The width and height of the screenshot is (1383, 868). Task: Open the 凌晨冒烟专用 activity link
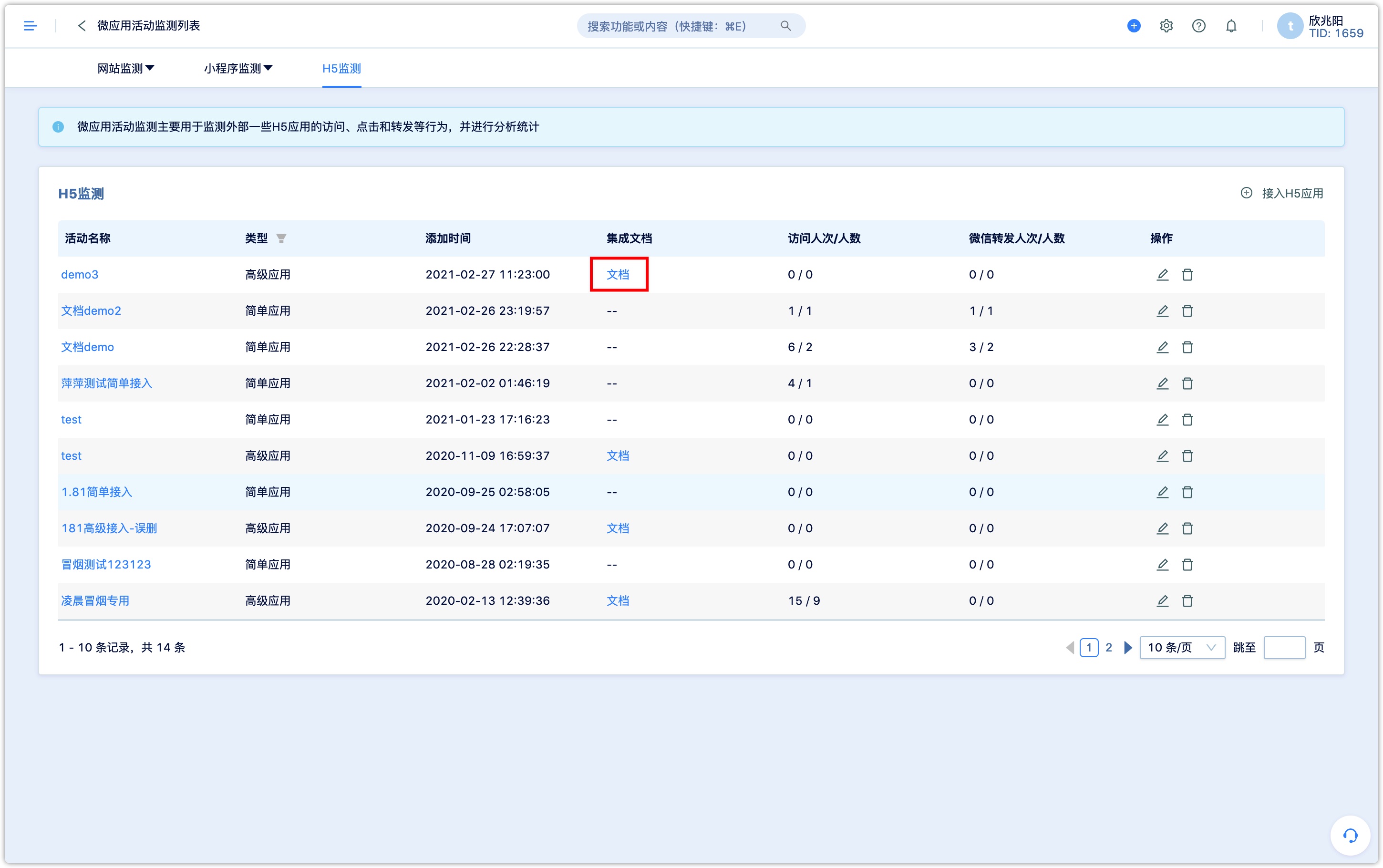coord(95,600)
